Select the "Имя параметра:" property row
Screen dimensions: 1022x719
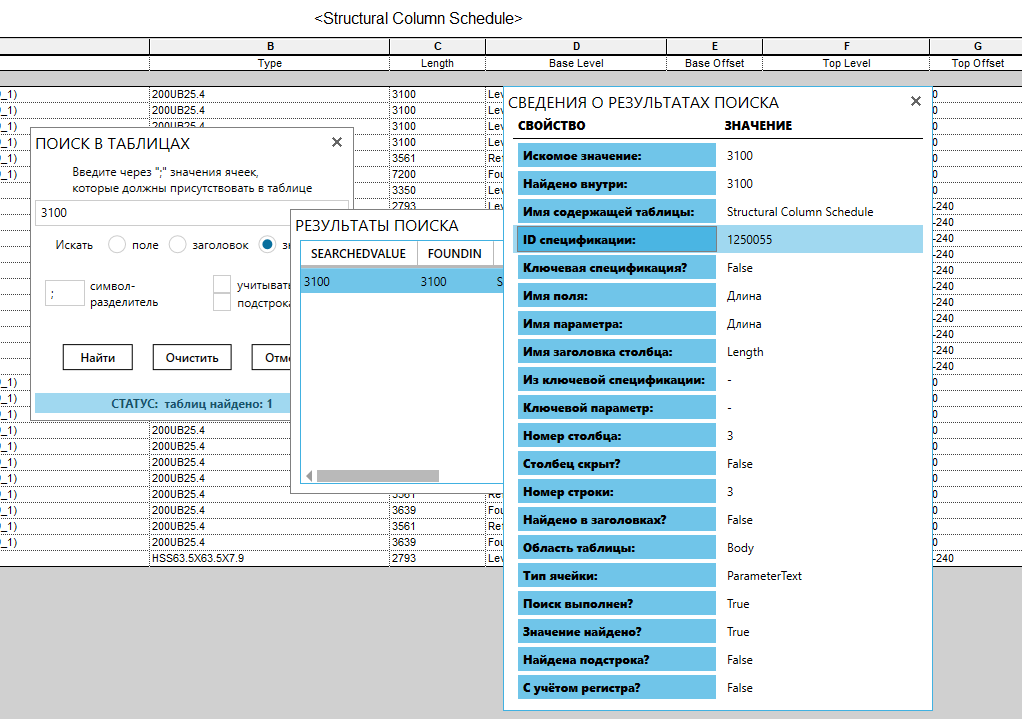click(720, 324)
